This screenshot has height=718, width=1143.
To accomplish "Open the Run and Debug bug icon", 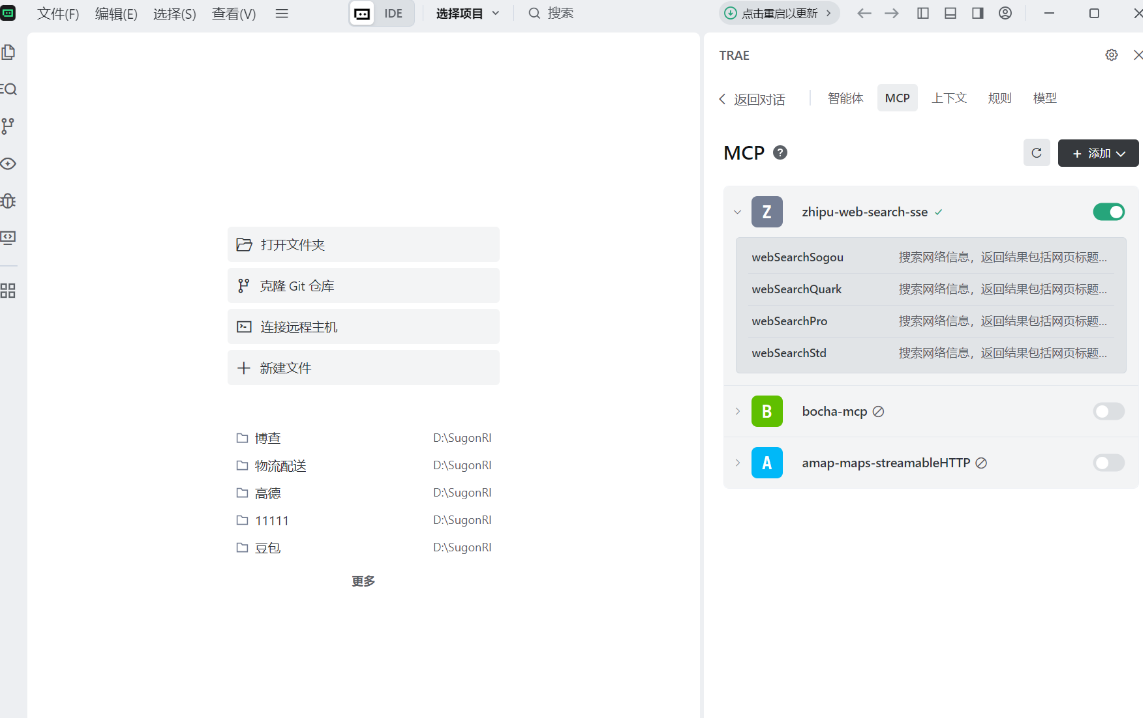I will pyautogui.click(x=8, y=200).
